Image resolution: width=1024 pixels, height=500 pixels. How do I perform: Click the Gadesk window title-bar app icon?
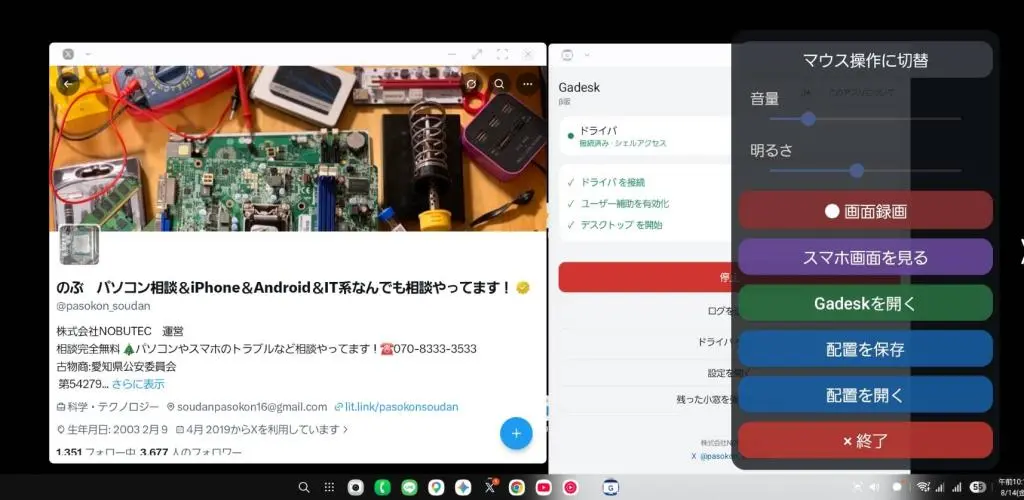(567, 55)
